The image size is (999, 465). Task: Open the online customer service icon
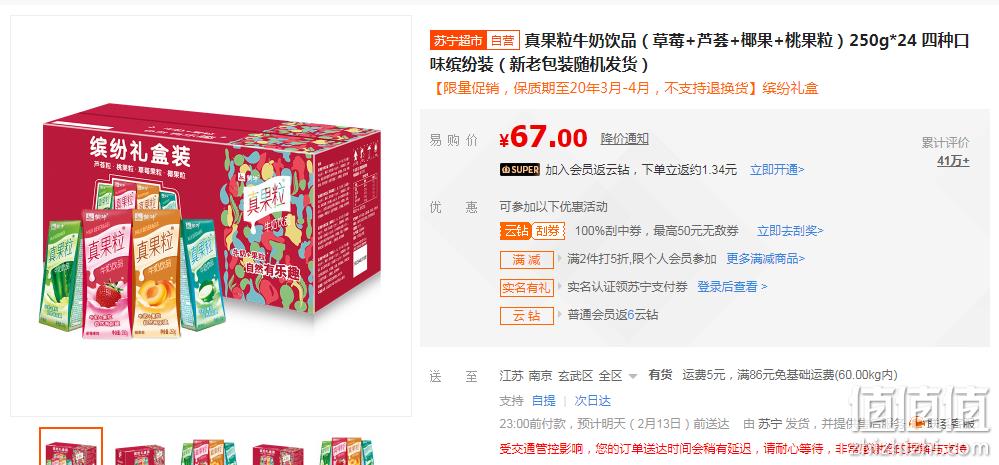[x=918, y=422]
